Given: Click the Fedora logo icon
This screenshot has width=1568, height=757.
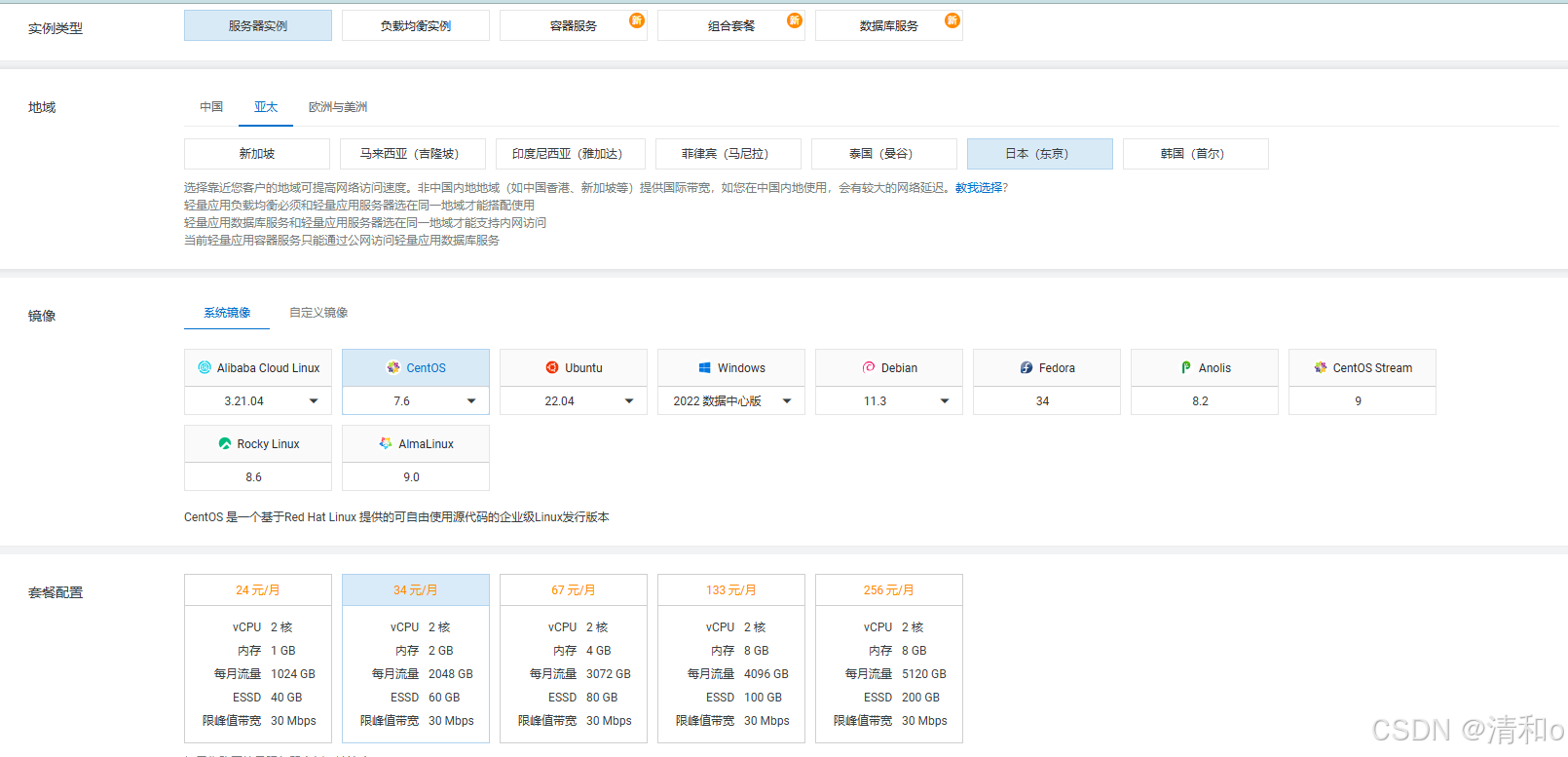Looking at the screenshot, I should (x=1027, y=367).
